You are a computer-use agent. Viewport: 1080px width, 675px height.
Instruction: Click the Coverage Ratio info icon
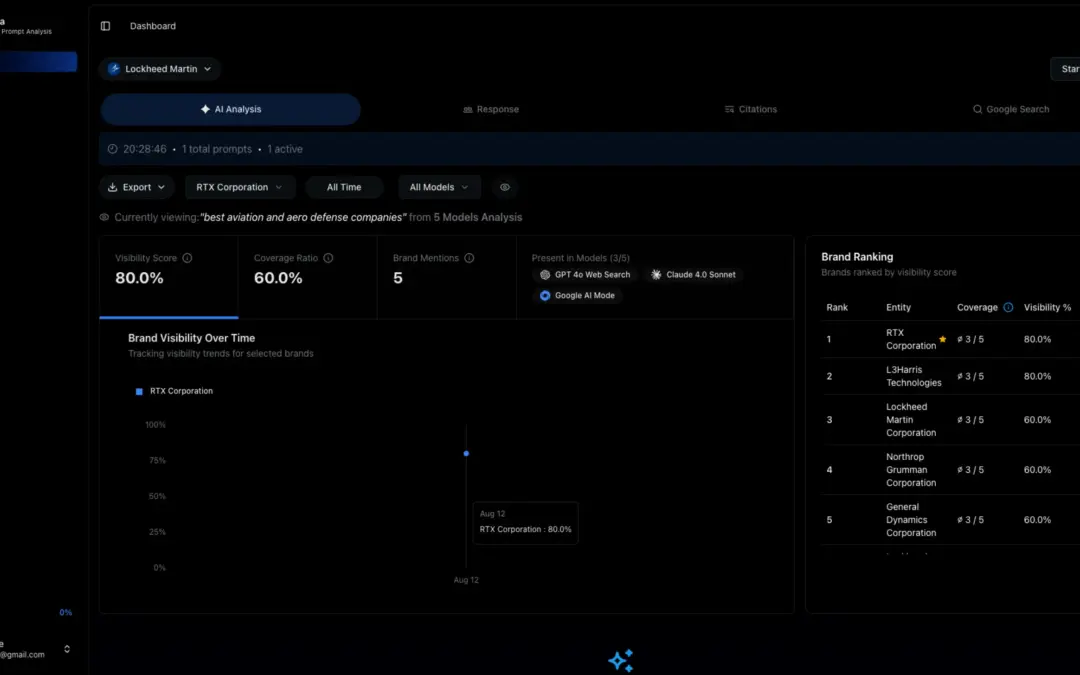(328, 258)
